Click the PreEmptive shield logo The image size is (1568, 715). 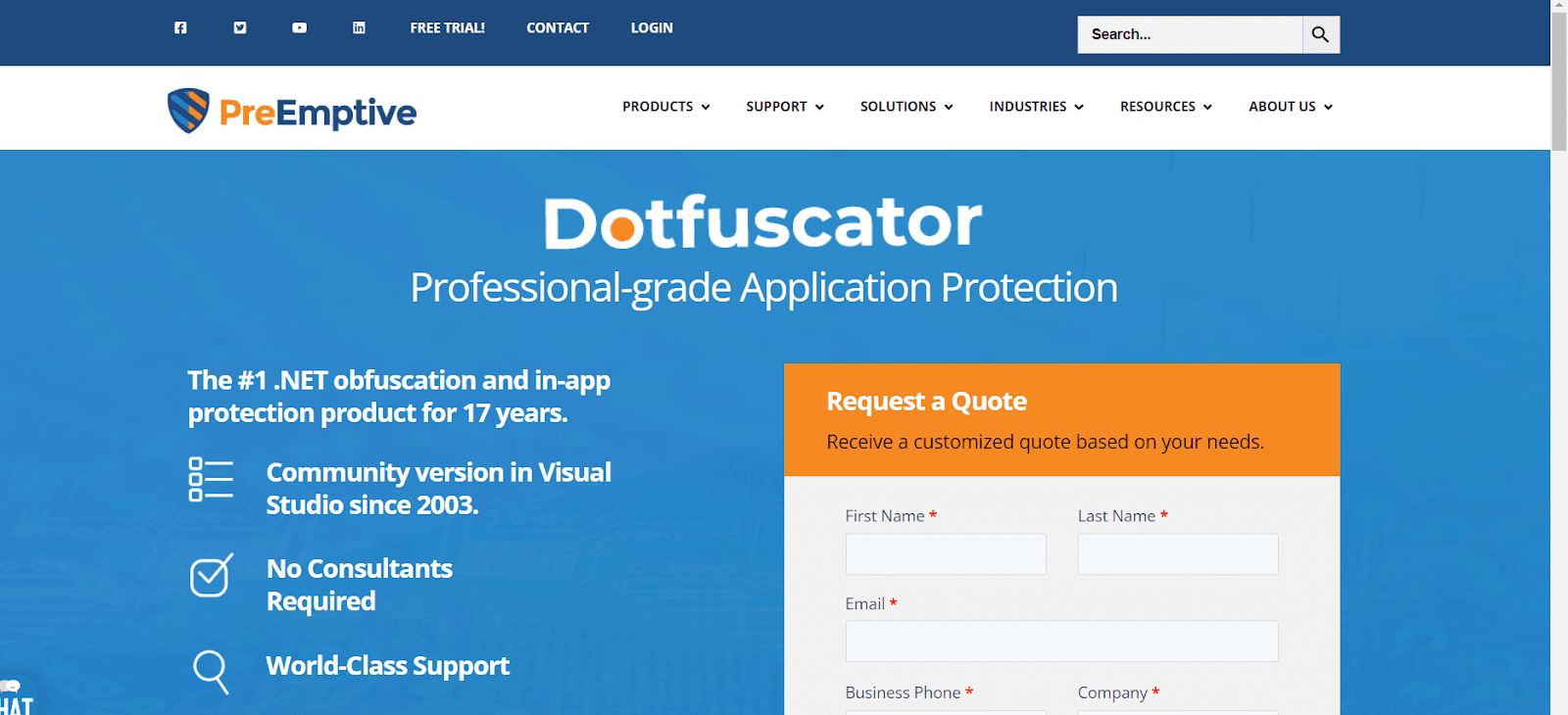coord(188,111)
